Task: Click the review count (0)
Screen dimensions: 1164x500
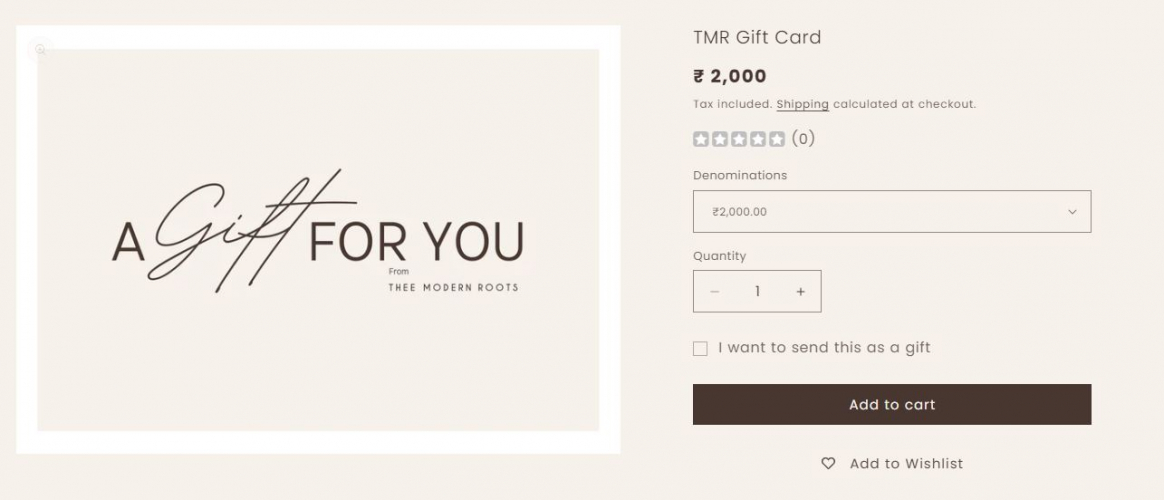Action: 803,139
